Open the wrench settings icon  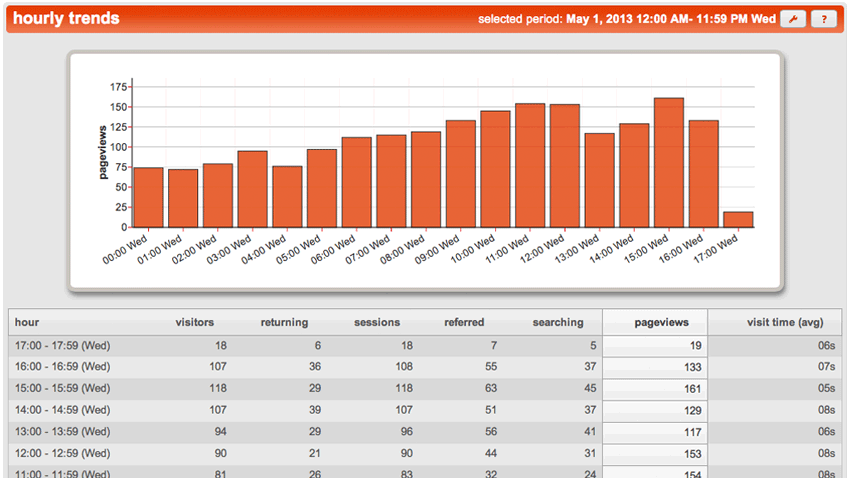792,19
